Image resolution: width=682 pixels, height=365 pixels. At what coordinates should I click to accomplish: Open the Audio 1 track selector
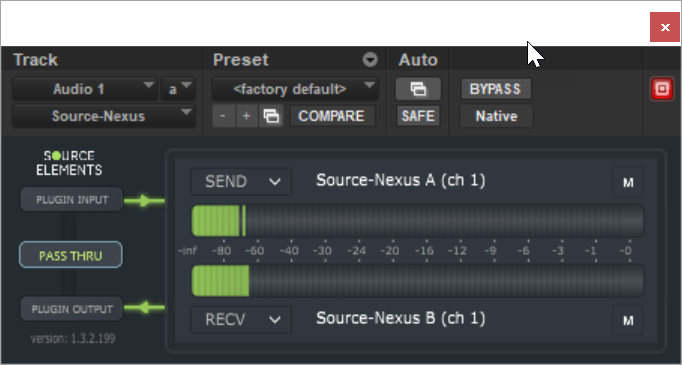[84, 89]
